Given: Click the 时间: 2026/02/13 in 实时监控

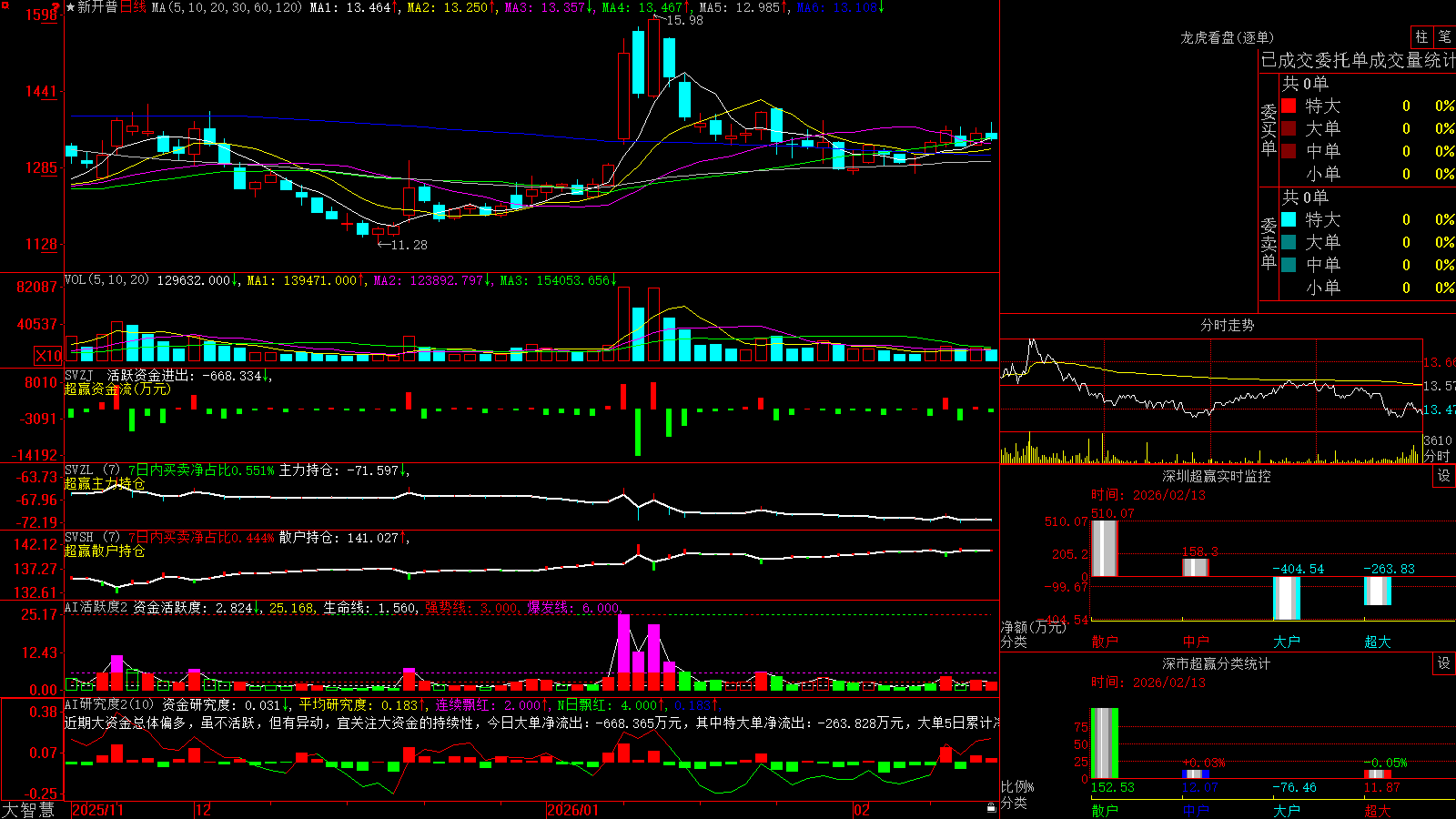Looking at the screenshot, I should 1148,495.
